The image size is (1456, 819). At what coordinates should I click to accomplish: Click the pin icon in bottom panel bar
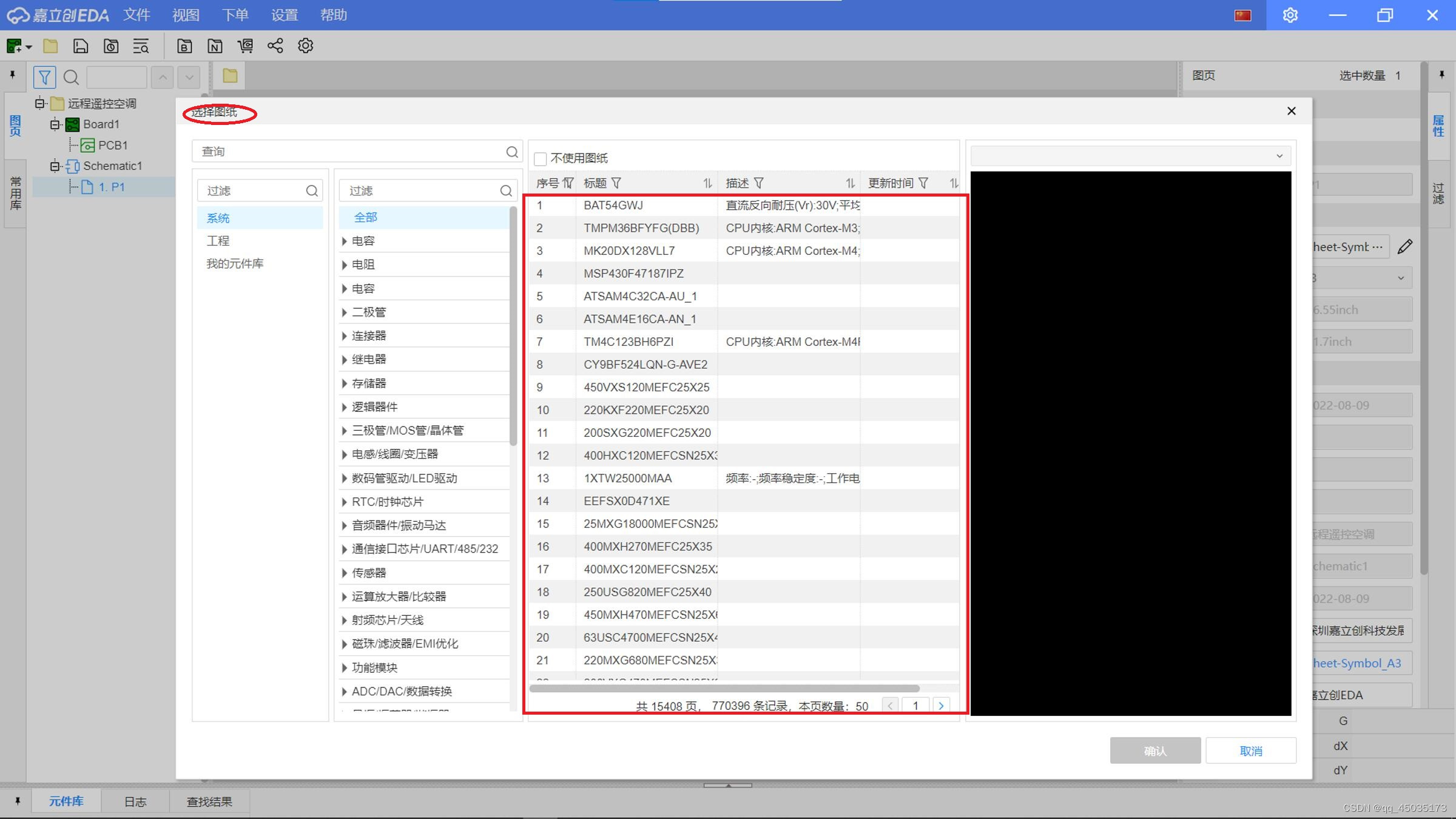coord(18,801)
